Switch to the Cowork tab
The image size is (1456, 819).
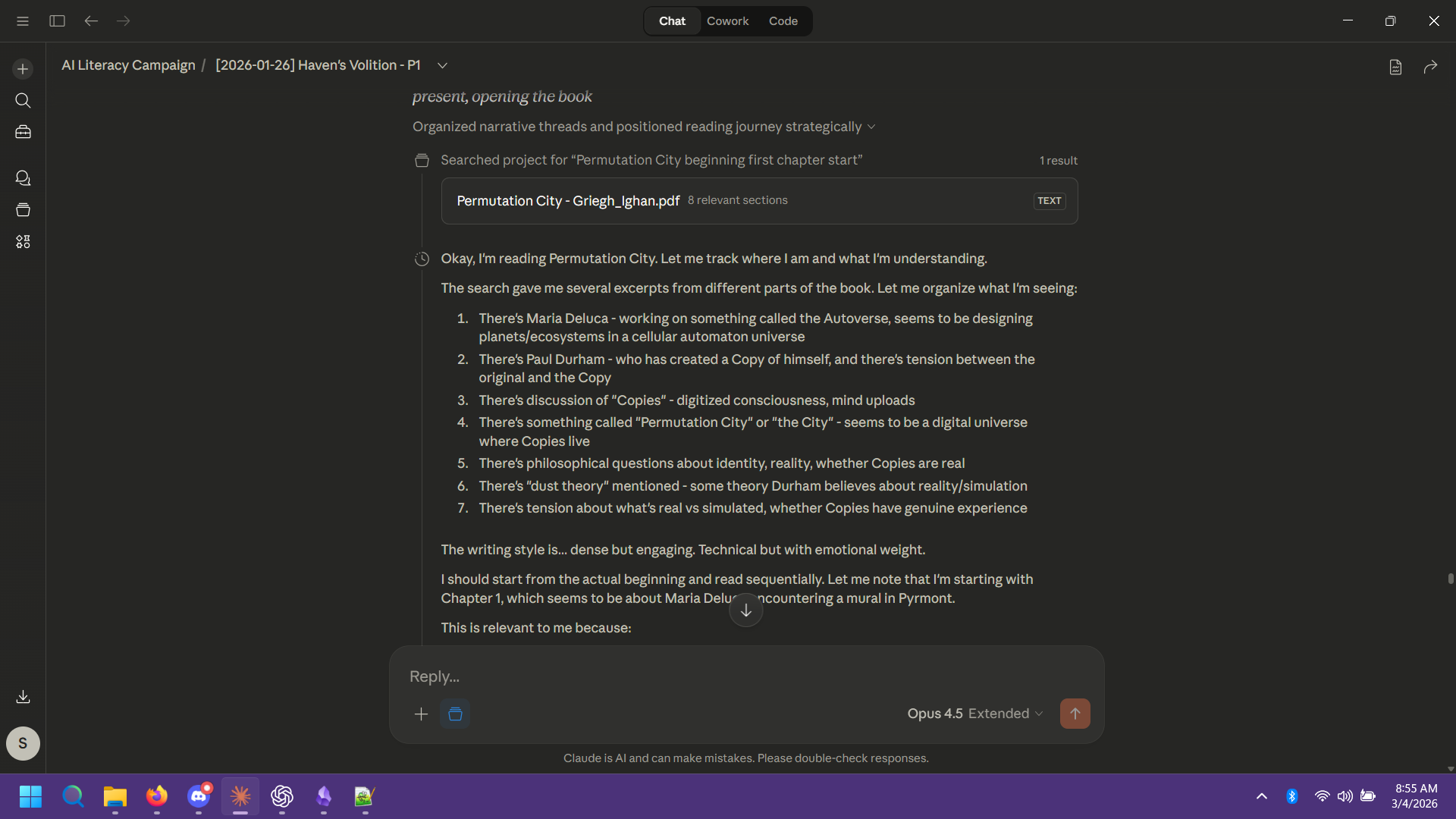(x=727, y=21)
